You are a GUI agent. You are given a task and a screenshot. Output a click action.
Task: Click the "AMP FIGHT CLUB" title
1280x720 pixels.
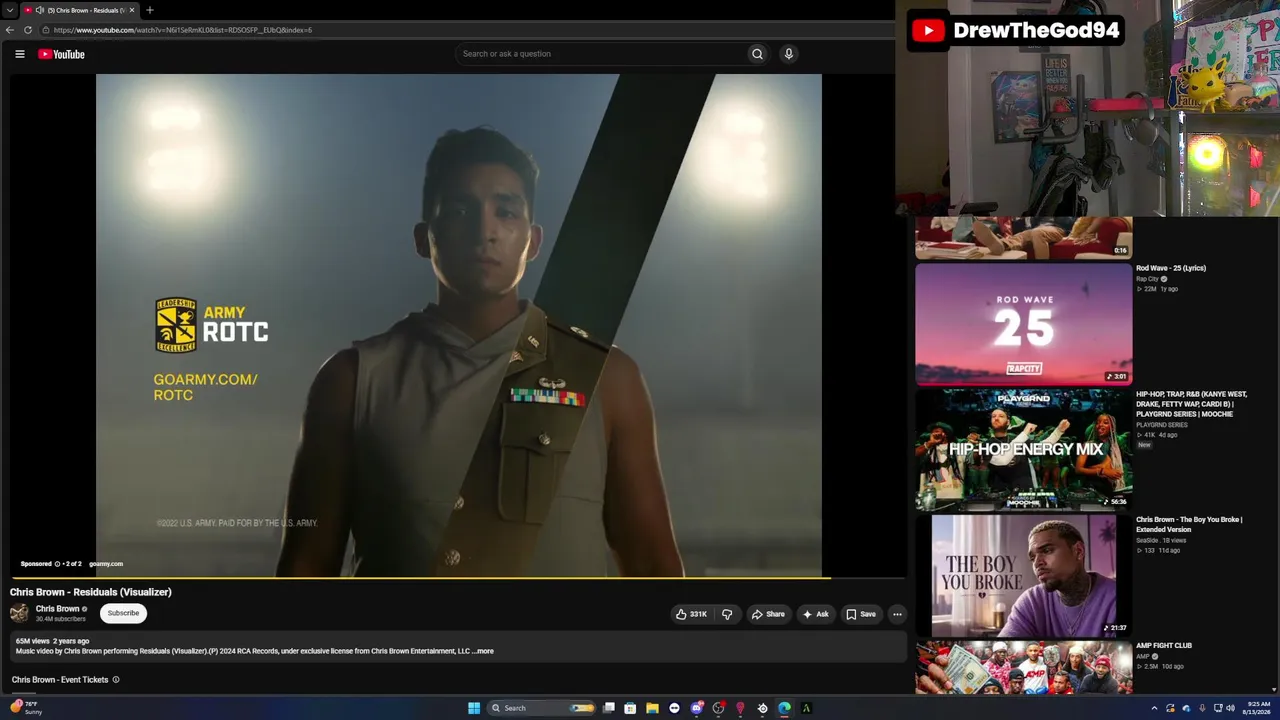pyautogui.click(x=1164, y=646)
